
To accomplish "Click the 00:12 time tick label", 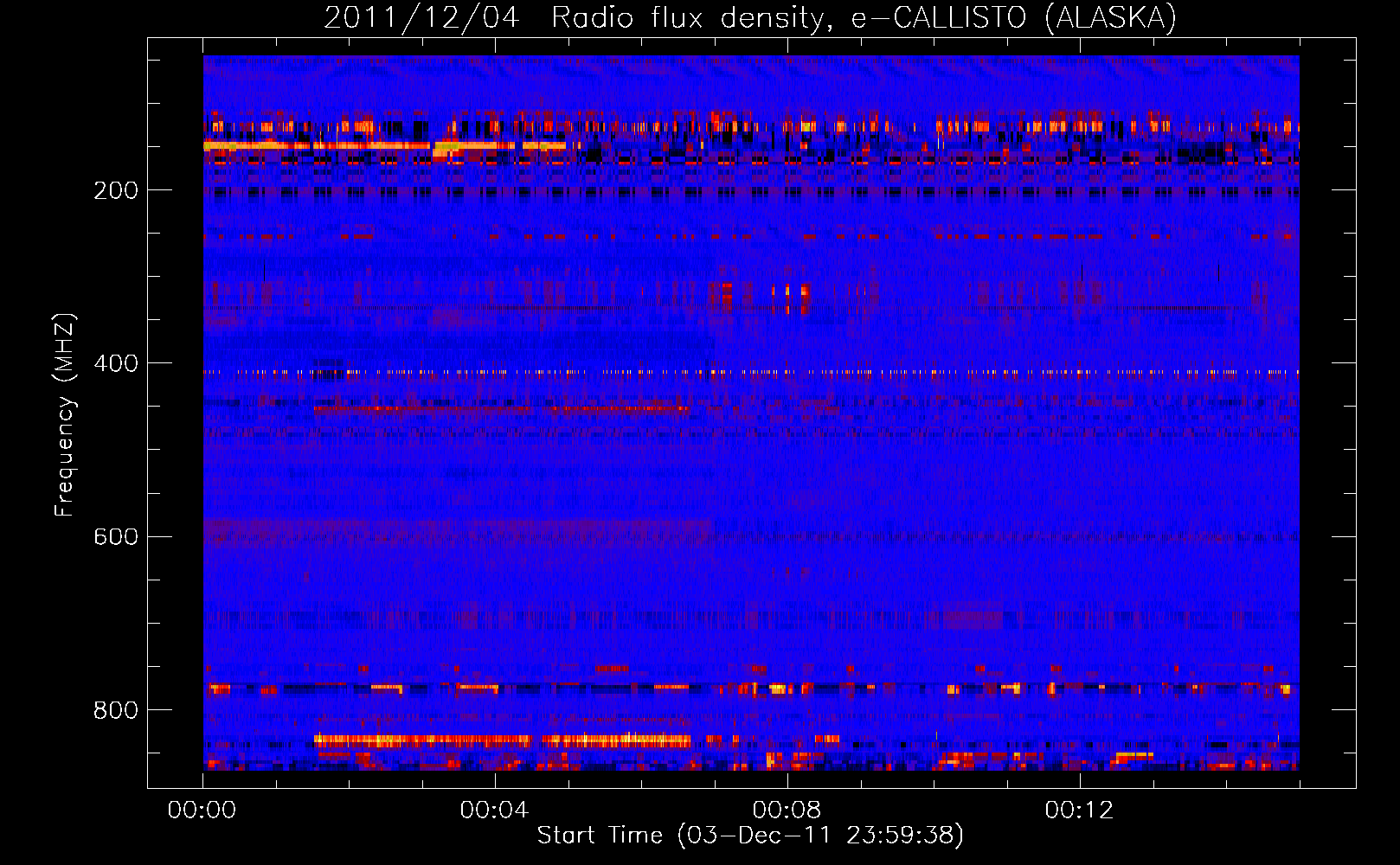I will point(1079,810).
